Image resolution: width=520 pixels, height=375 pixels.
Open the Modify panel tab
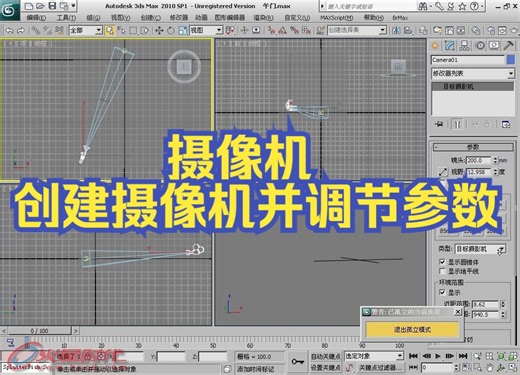pyautogui.click(x=450, y=46)
